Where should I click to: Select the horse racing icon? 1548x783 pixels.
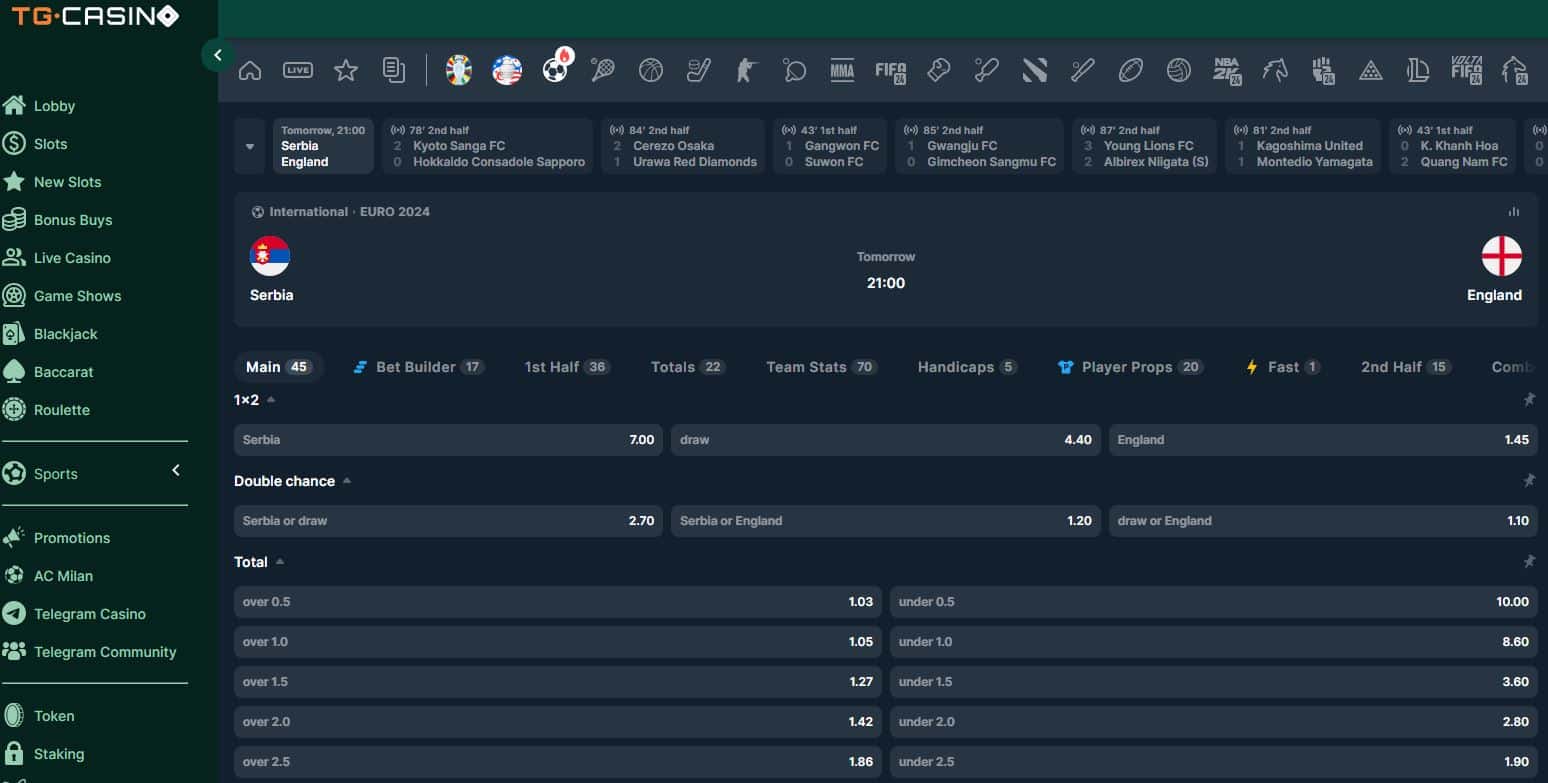(x=1275, y=70)
